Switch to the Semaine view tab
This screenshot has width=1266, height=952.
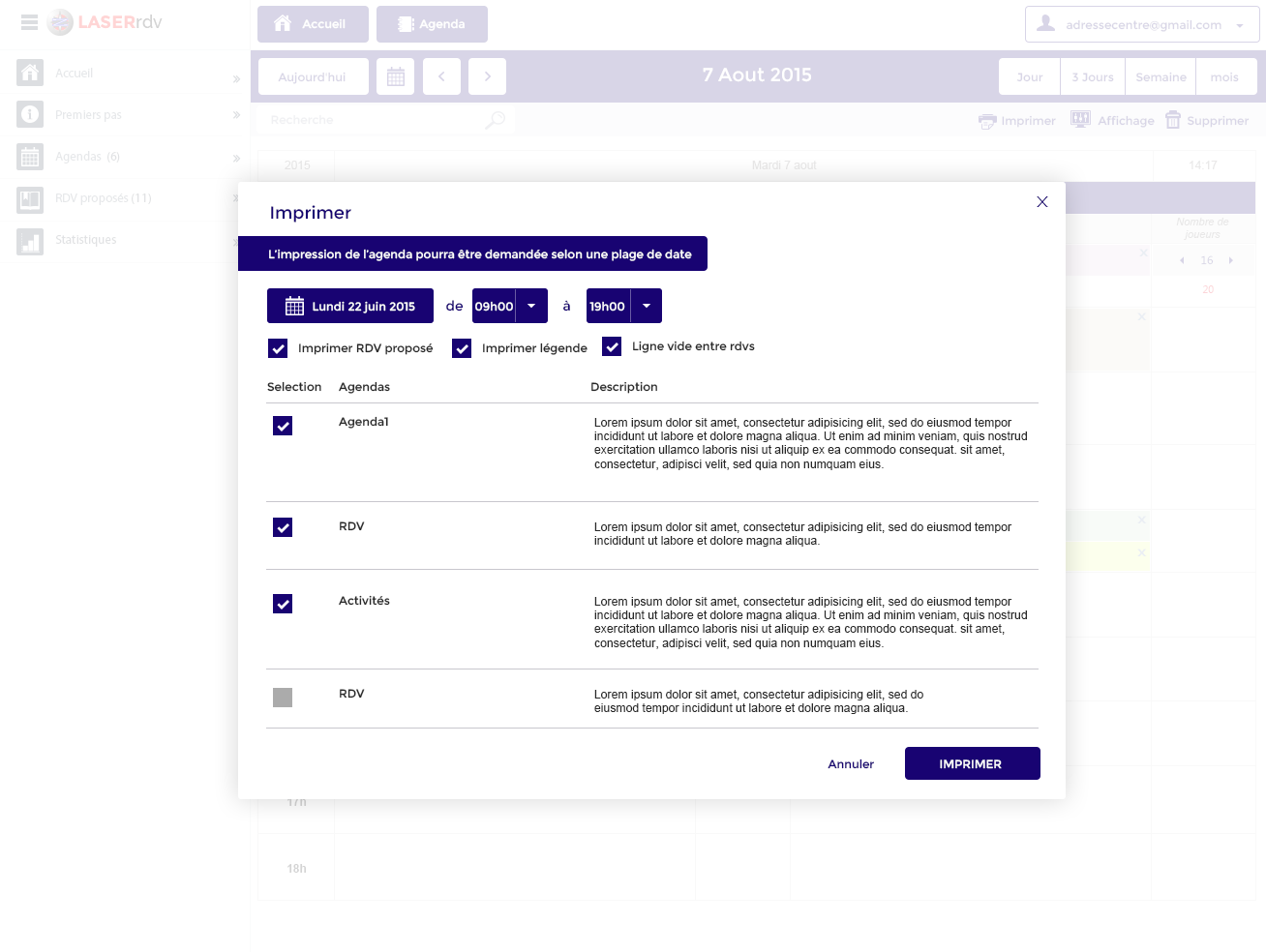point(1160,76)
